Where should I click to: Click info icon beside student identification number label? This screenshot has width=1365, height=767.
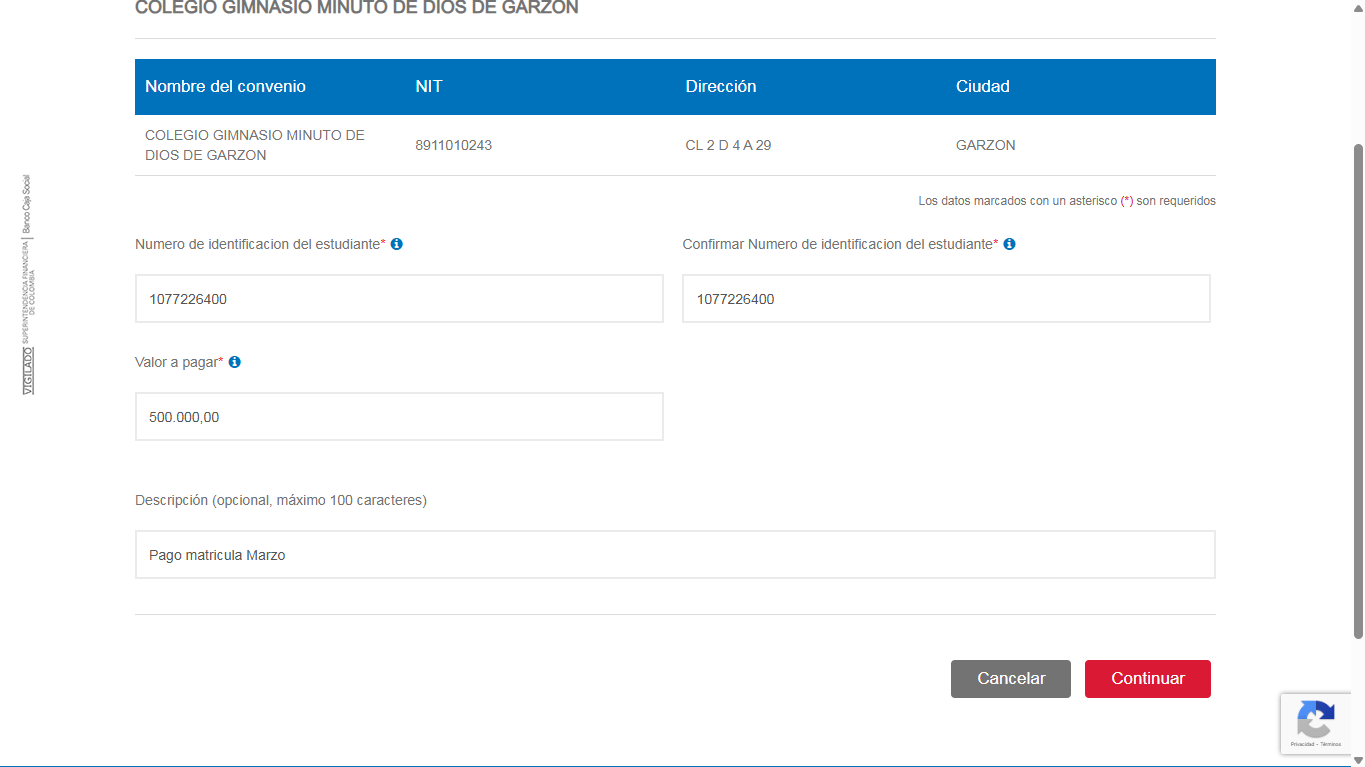pos(397,244)
